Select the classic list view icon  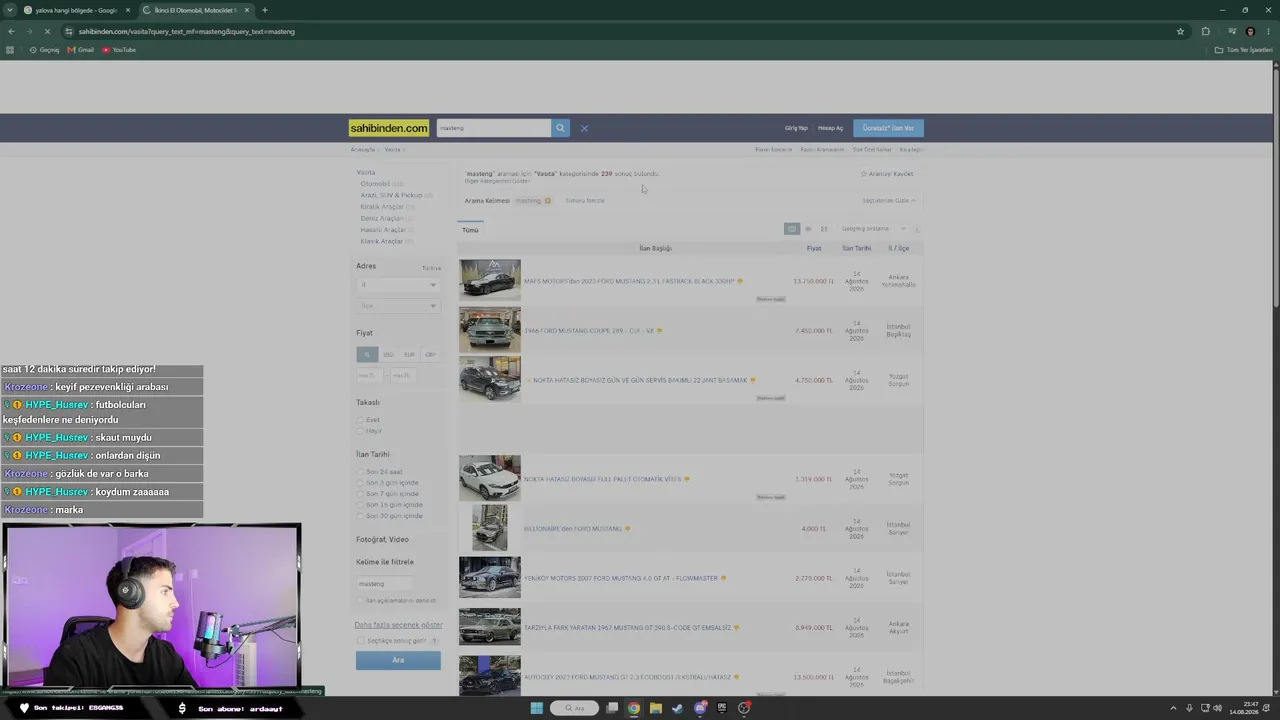pos(791,229)
